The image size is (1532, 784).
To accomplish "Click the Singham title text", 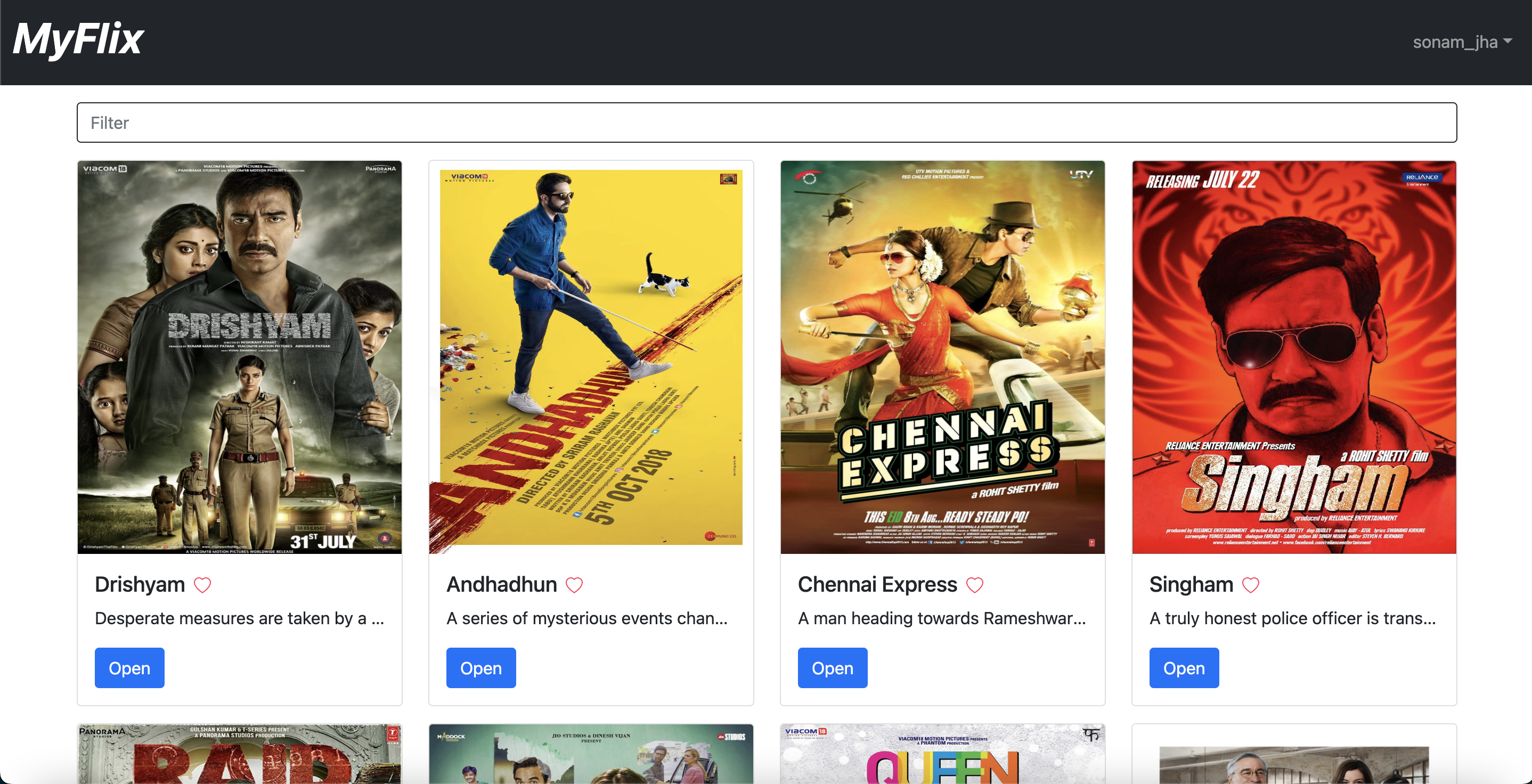I will (1191, 584).
